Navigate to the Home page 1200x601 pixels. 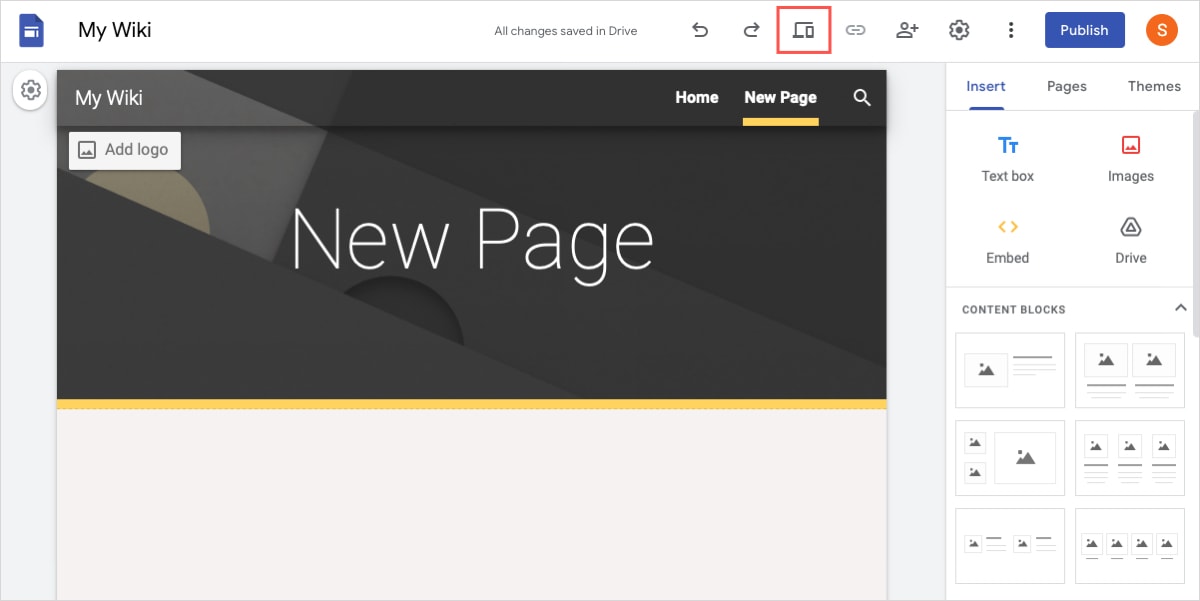(x=697, y=97)
